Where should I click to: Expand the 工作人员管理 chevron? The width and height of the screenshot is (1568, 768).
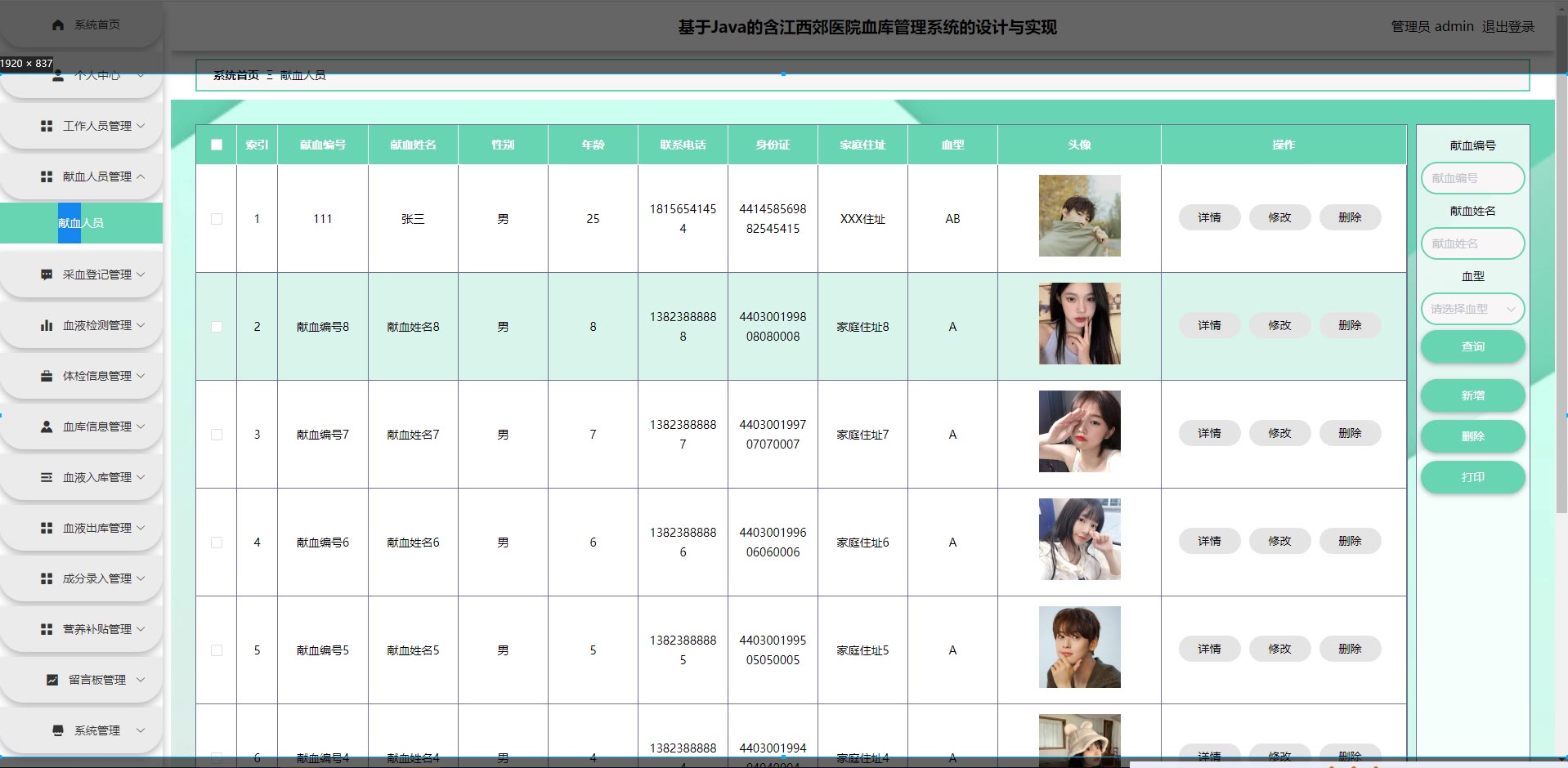141,126
